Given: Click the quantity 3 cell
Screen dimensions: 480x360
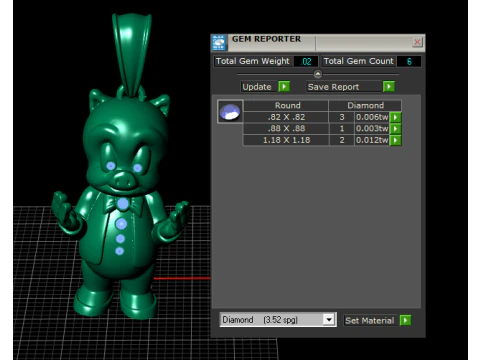Looking at the screenshot, I should click(342, 117).
